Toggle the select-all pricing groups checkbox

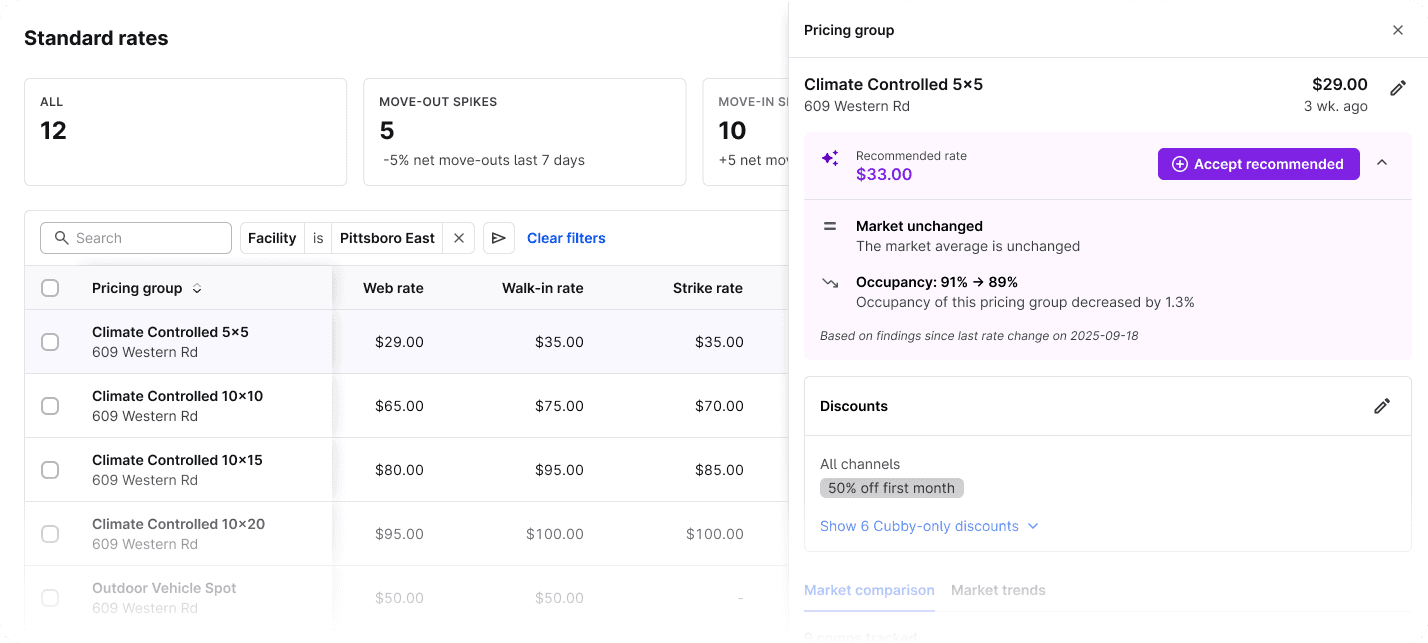(50, 288)
